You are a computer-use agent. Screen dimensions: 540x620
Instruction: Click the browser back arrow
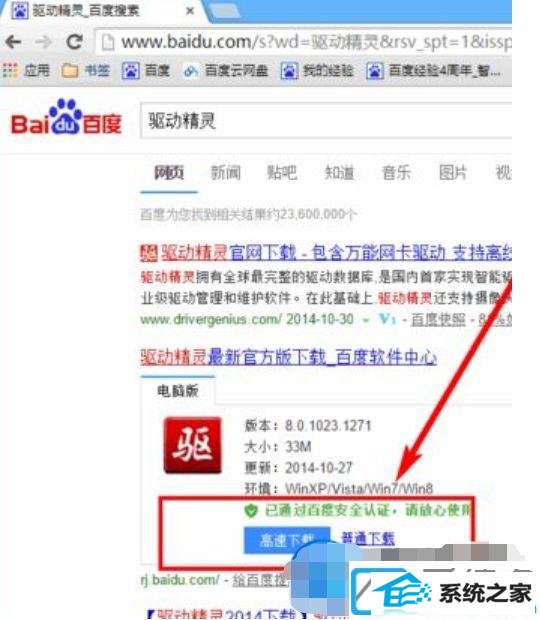[x=14, y=42]
